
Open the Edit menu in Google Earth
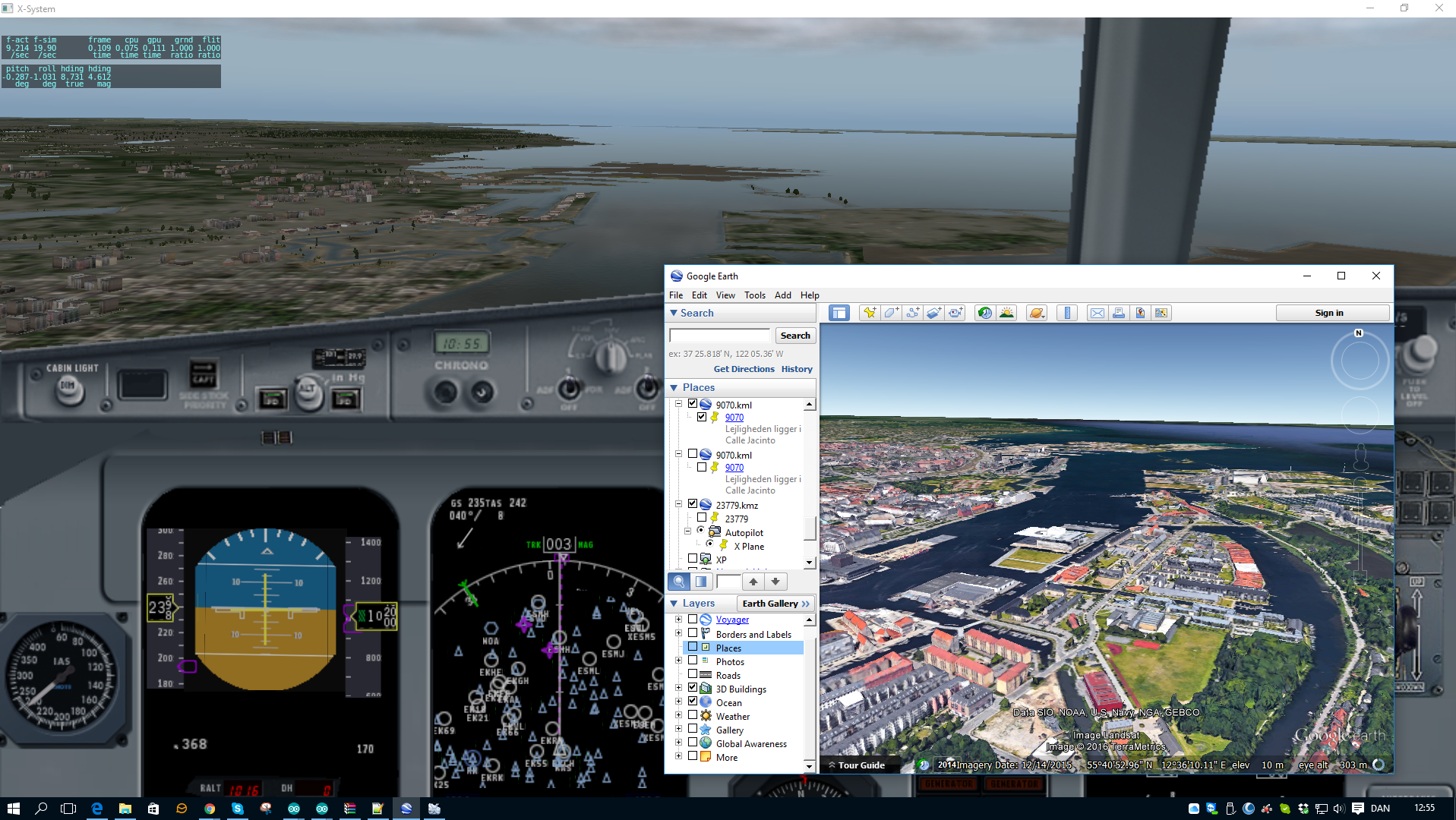pos(700,295)
